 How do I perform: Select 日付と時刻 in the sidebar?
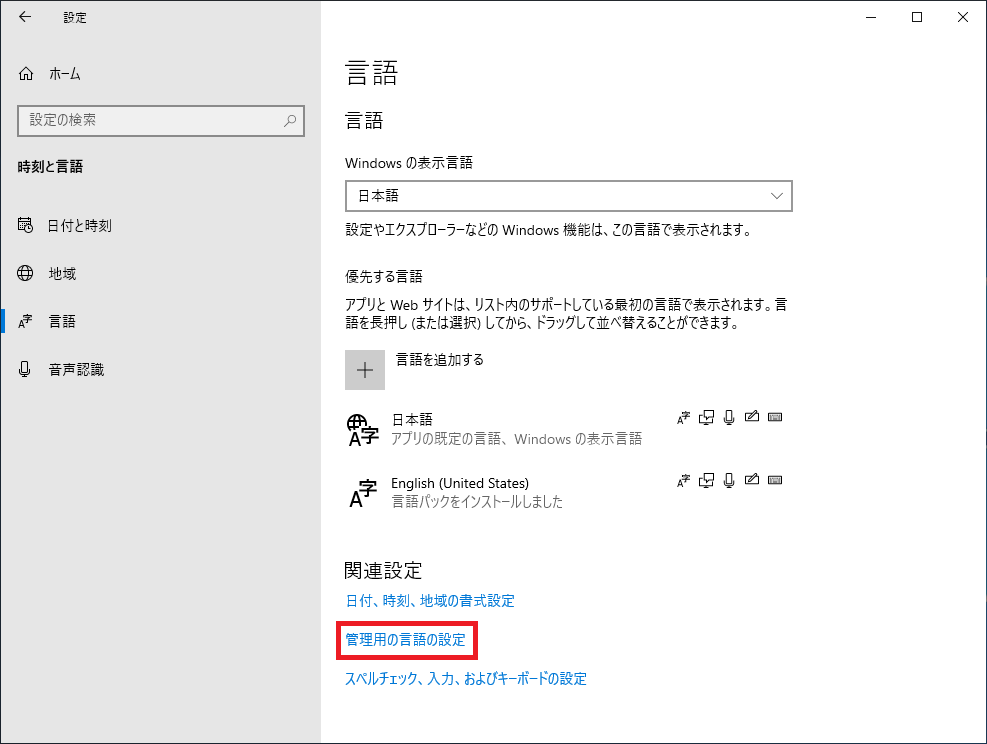pyautogui.click(x=80, y=225)
